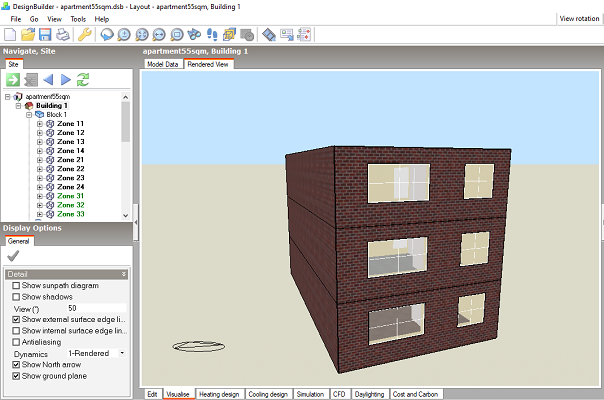
Task: Open file using folder icon
Action: point(29,35)
